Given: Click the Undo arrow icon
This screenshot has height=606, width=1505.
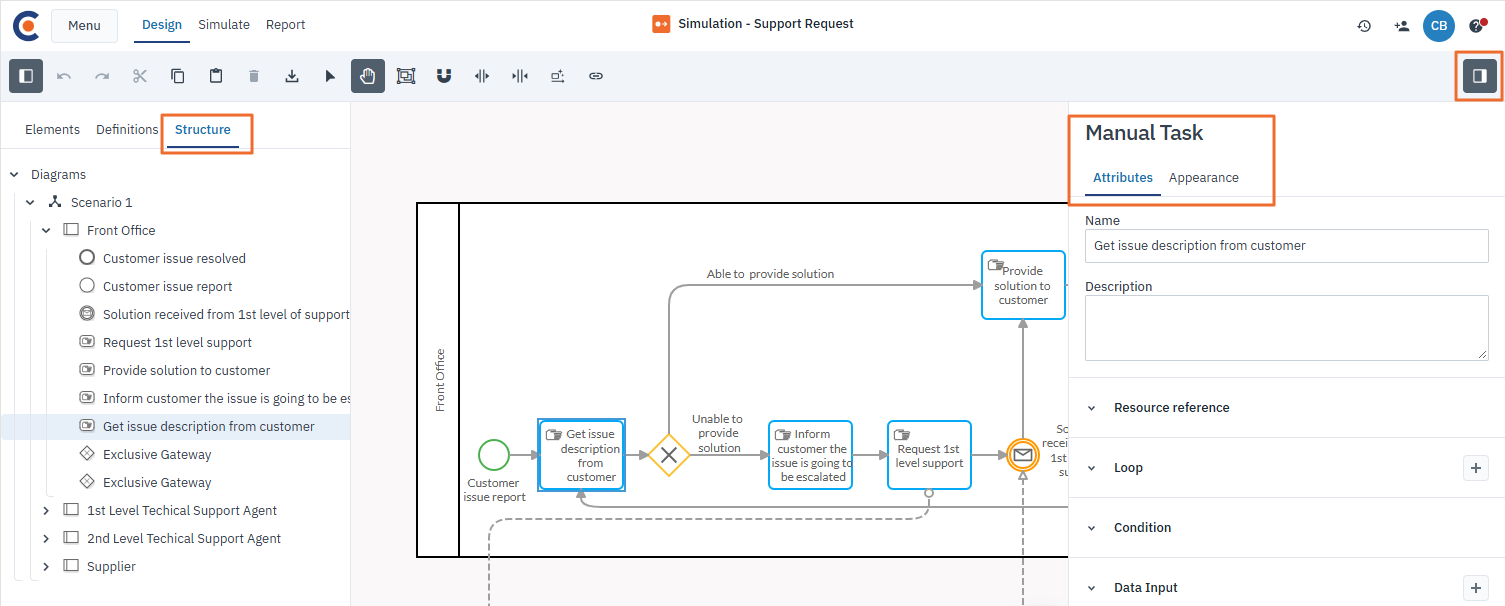Looking at the screenshot, I should 64,76.
